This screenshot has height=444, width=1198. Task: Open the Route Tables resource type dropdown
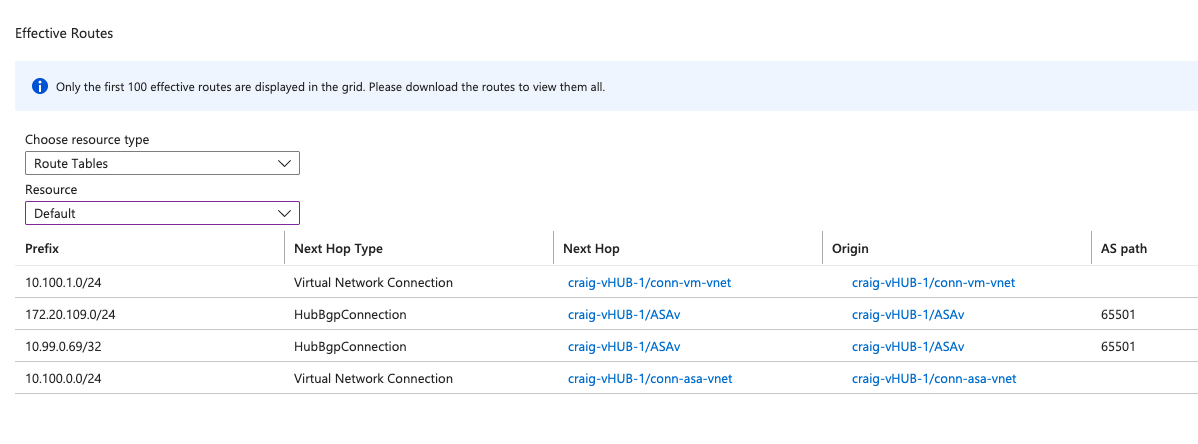(x=162, y=163)
